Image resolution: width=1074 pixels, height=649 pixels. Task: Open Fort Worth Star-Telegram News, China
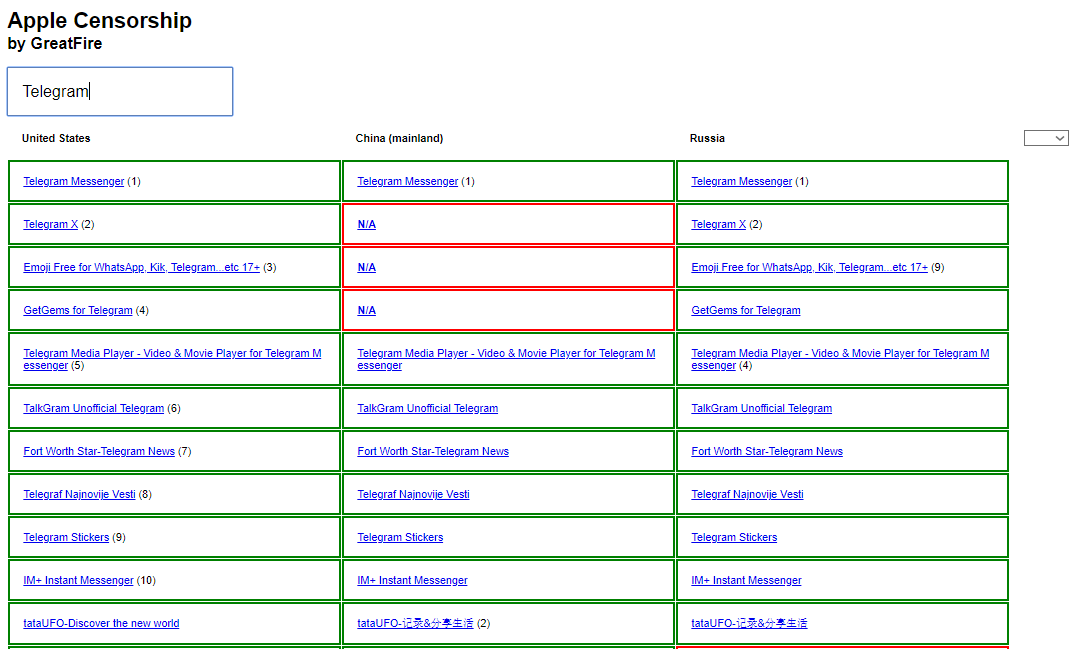coord(433,452)
